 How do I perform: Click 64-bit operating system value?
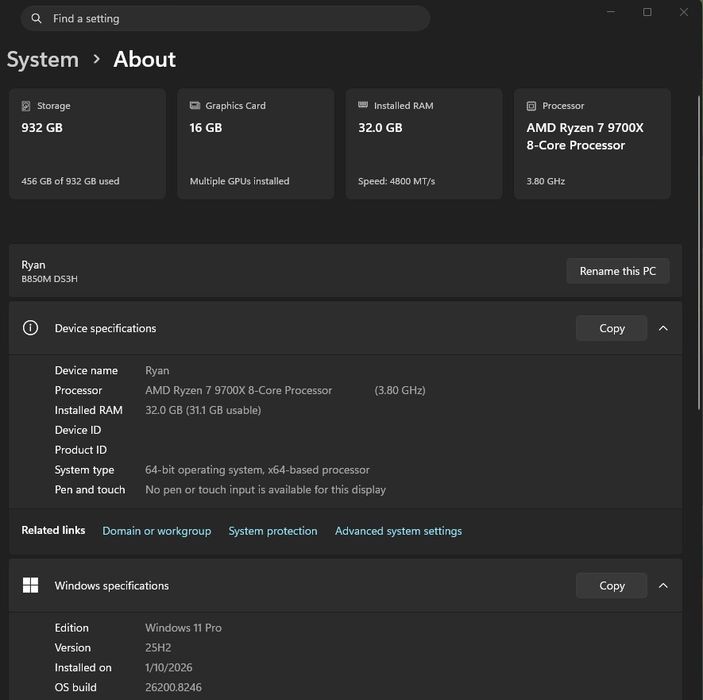pos(257,470)
